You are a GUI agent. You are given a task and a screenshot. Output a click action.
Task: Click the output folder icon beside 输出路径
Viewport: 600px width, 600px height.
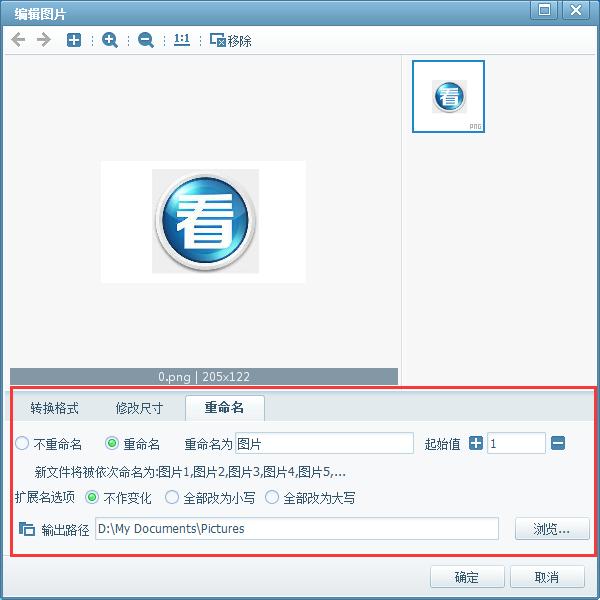[27, 529]
